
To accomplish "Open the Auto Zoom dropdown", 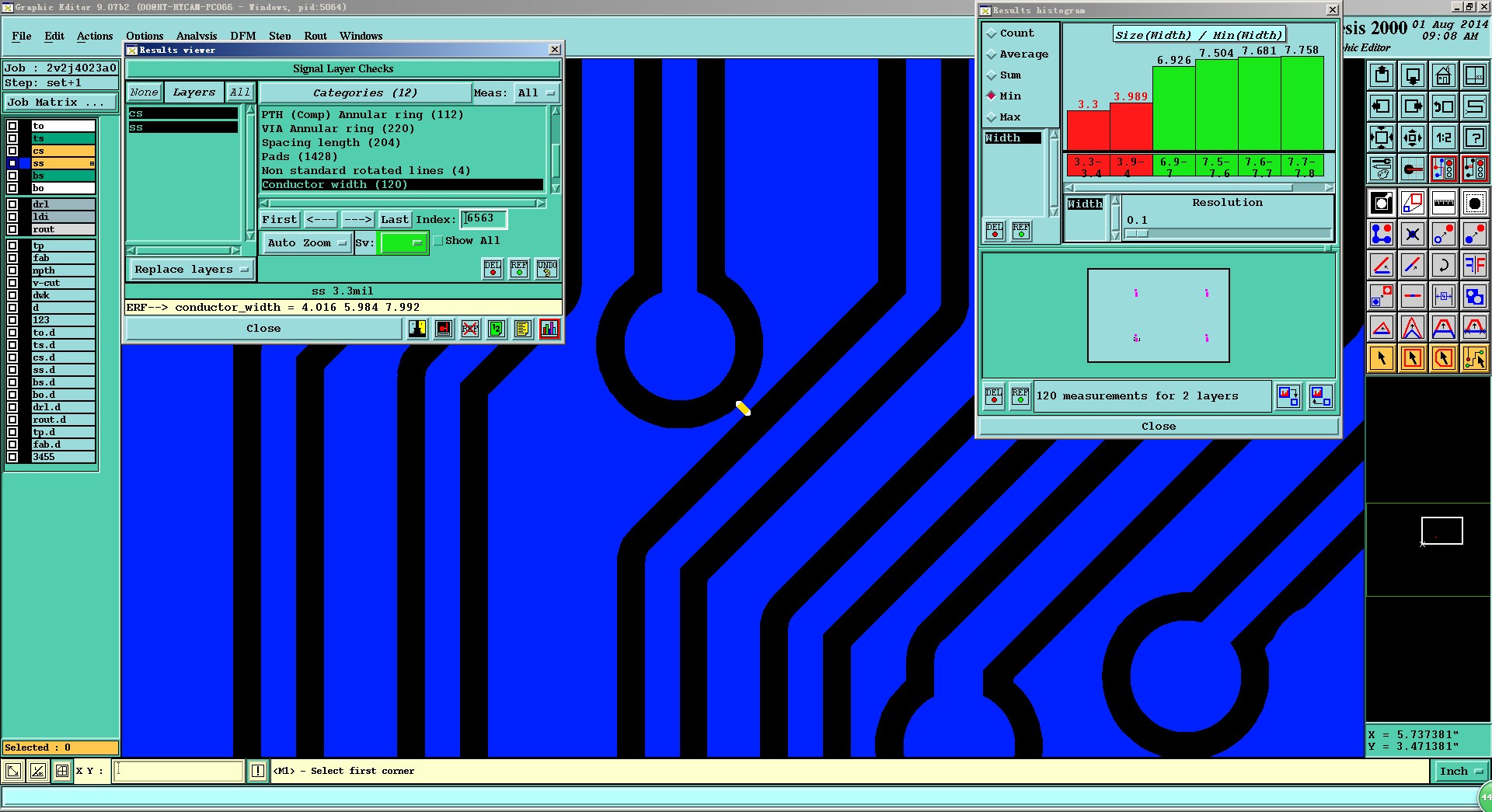I will (306, 243).
